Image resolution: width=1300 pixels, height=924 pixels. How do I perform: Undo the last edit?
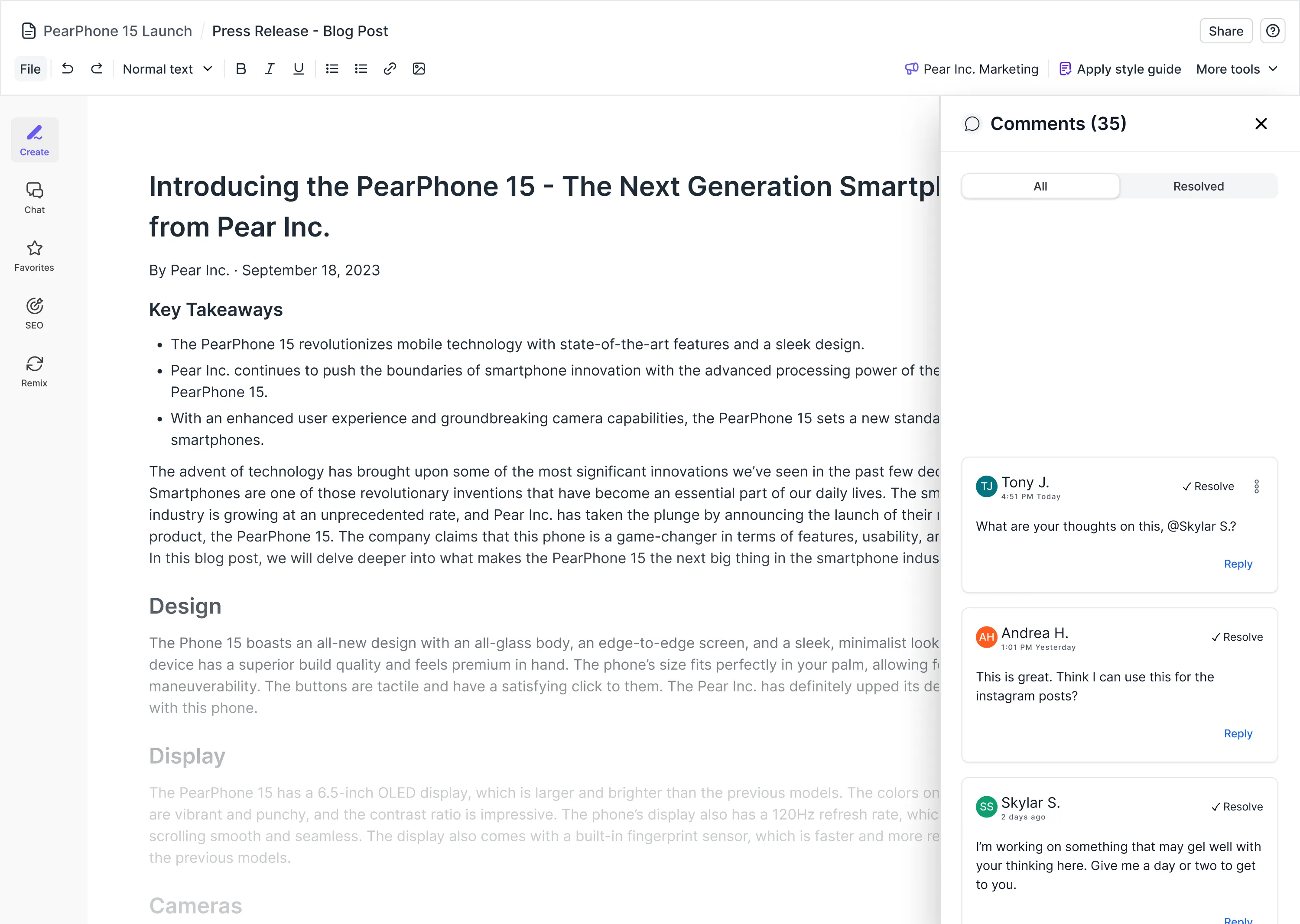[68, 68]
